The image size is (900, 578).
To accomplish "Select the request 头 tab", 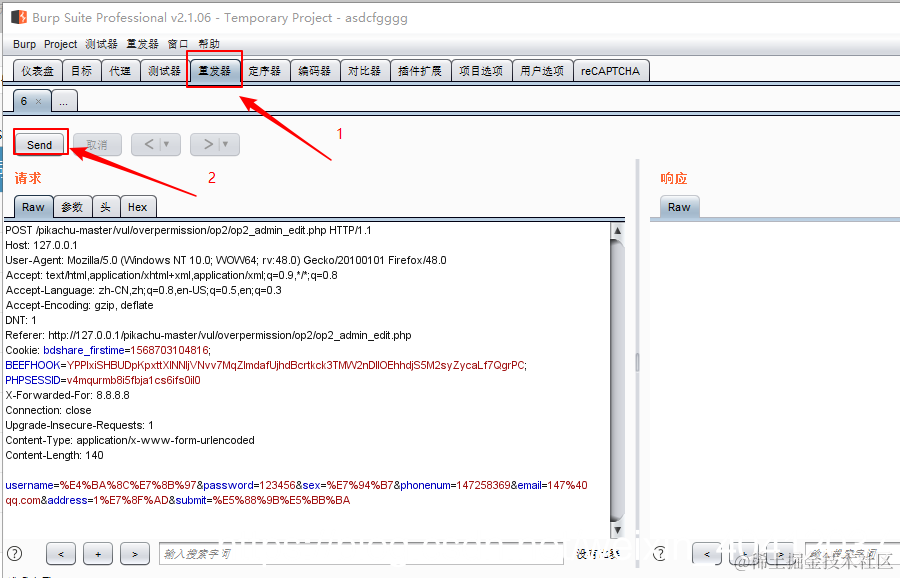I will point(106,207).
